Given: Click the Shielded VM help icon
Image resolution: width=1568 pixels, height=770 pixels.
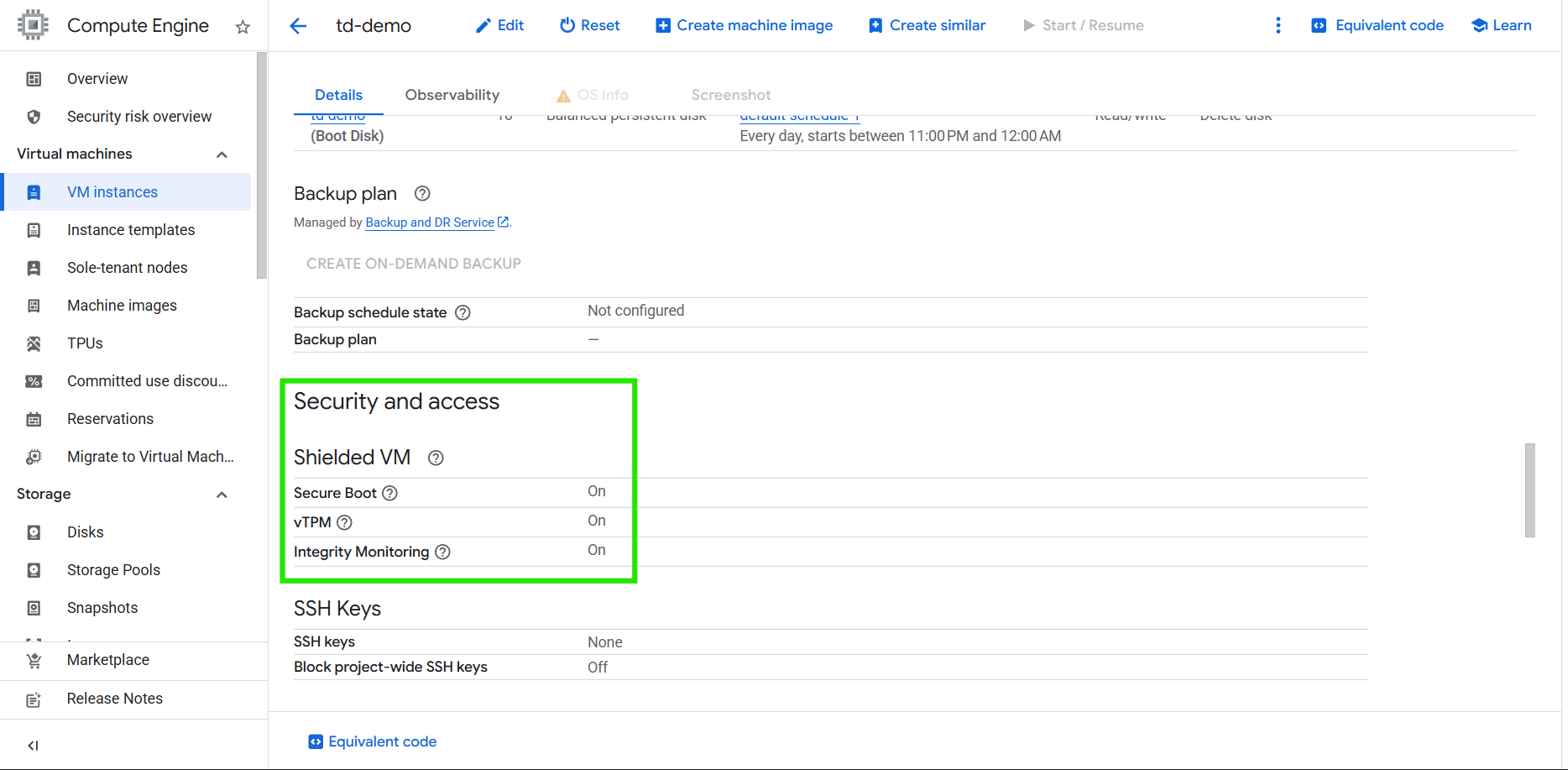Looking at the screenshot, I should point(436,458).
